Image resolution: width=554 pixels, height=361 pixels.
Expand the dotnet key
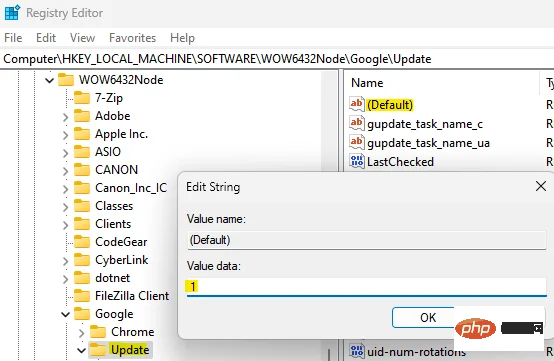(x=65, y=279)
